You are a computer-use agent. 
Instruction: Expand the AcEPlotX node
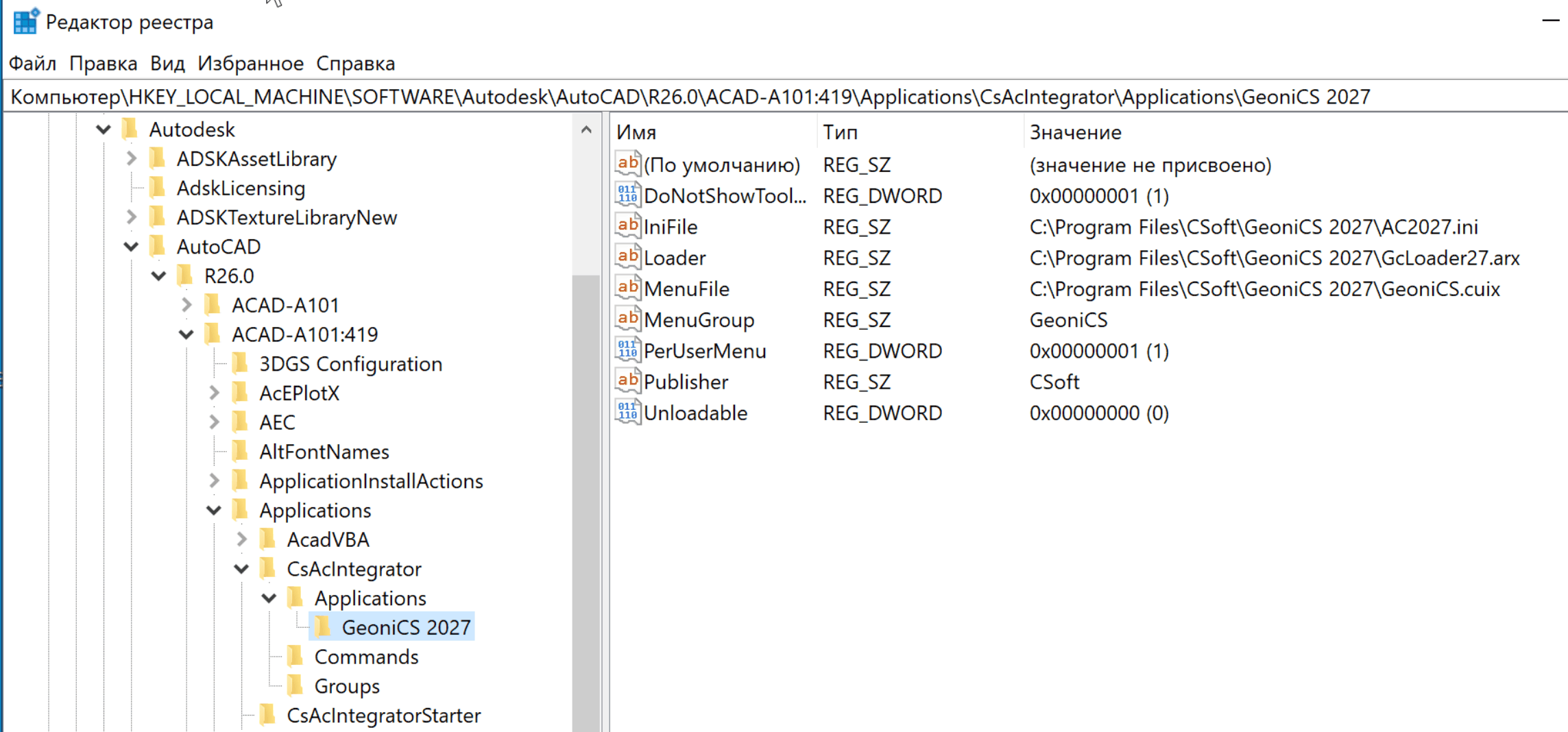tap(214, 392)
